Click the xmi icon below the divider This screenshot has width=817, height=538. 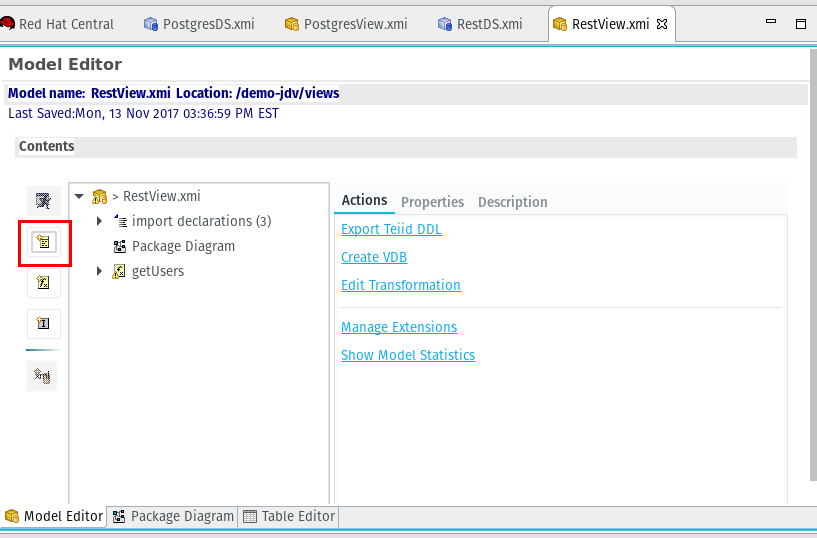42,376
